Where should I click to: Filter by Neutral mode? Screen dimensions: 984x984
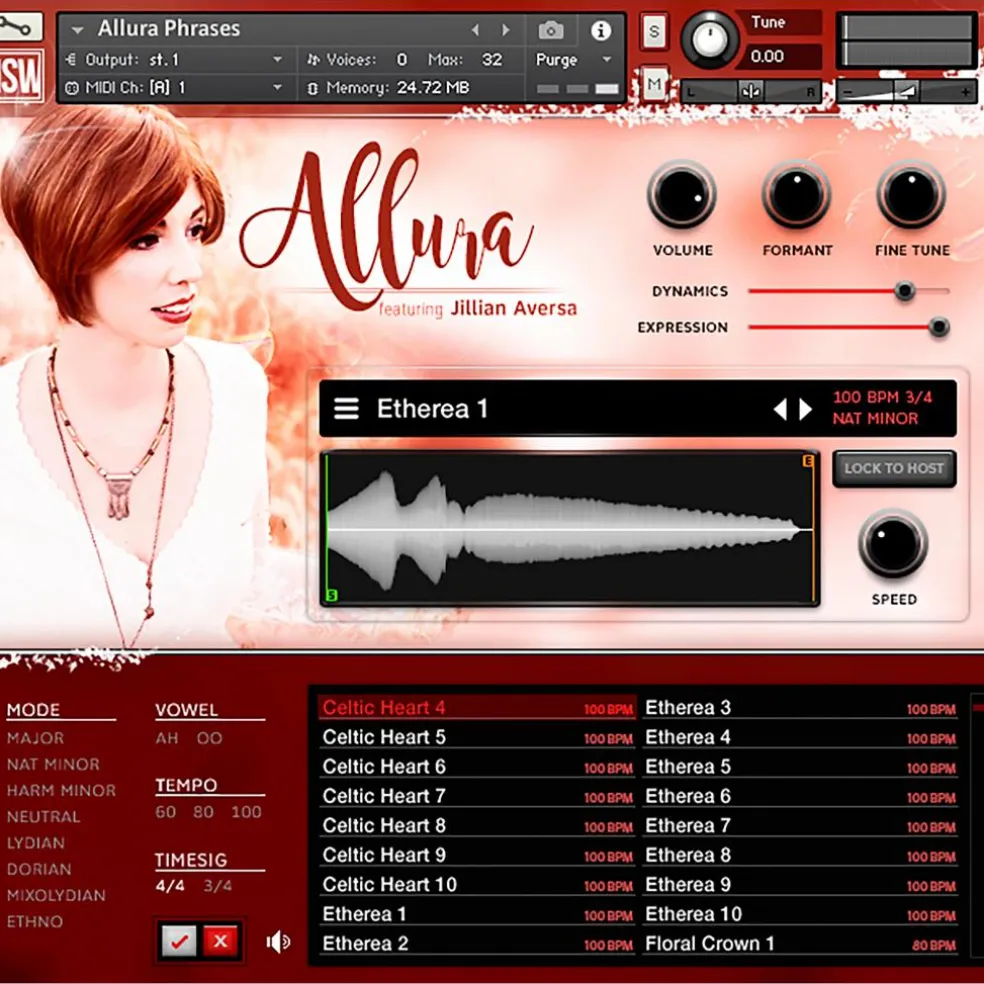(43, 817)
